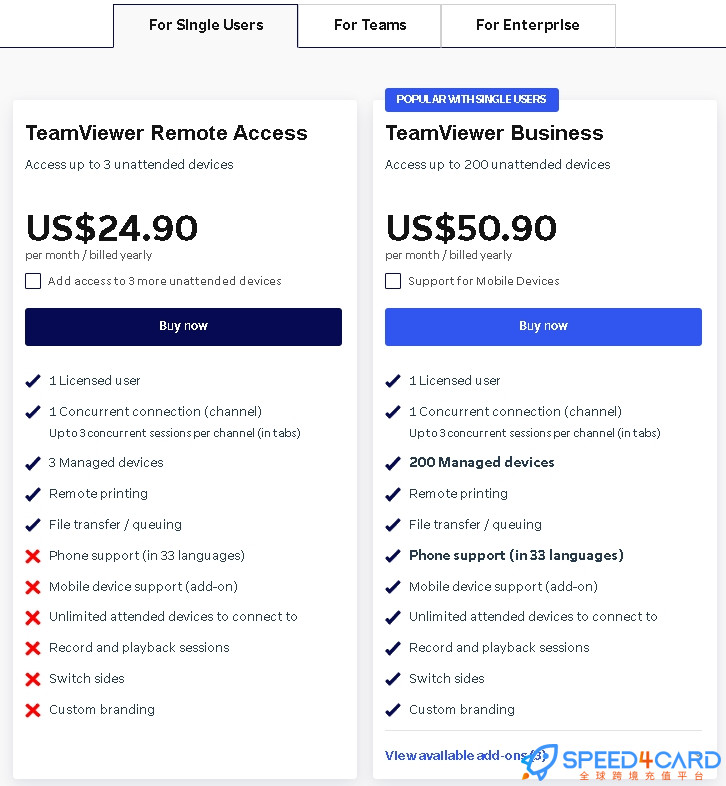Expand View available add-ons link
The height and width of the screenshot is (786, 726).
pos(465,755)
